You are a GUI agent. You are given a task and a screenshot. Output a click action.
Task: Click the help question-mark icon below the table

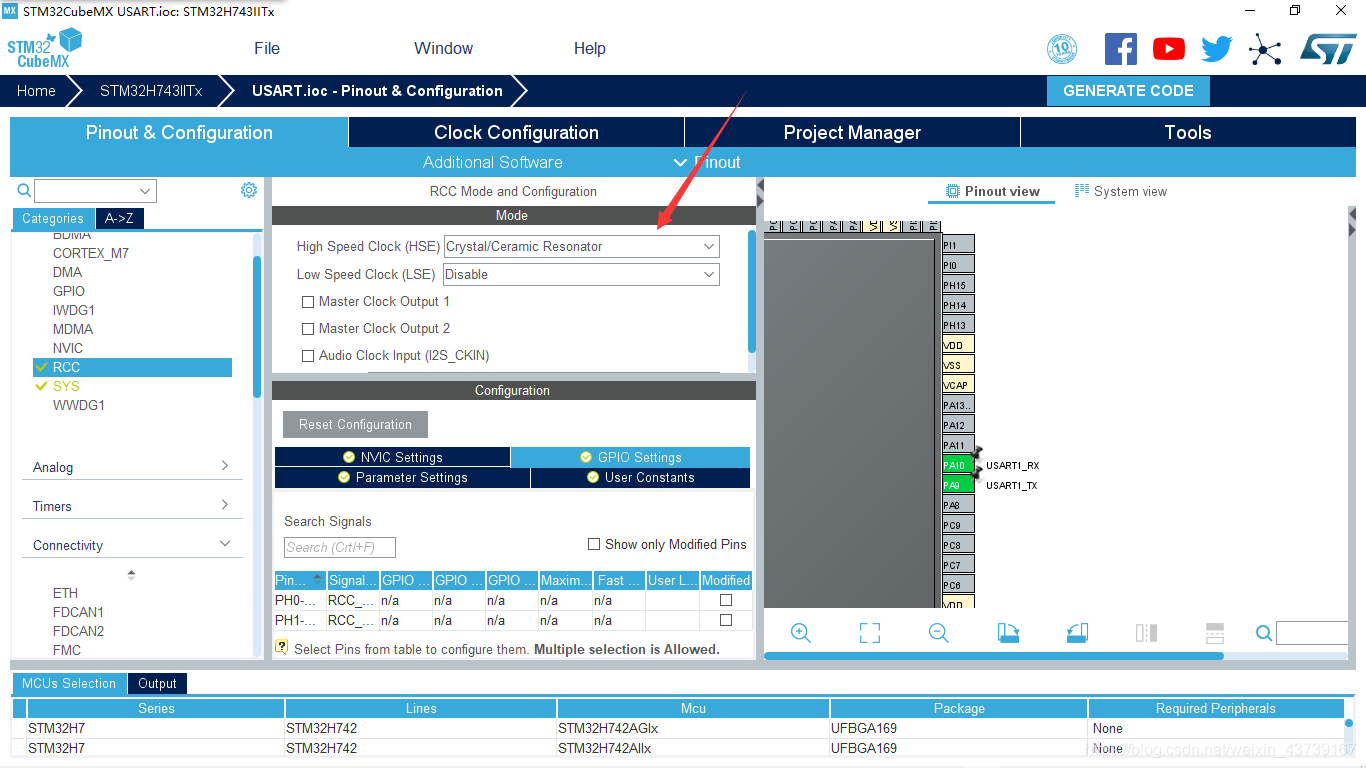click(281, 647)
